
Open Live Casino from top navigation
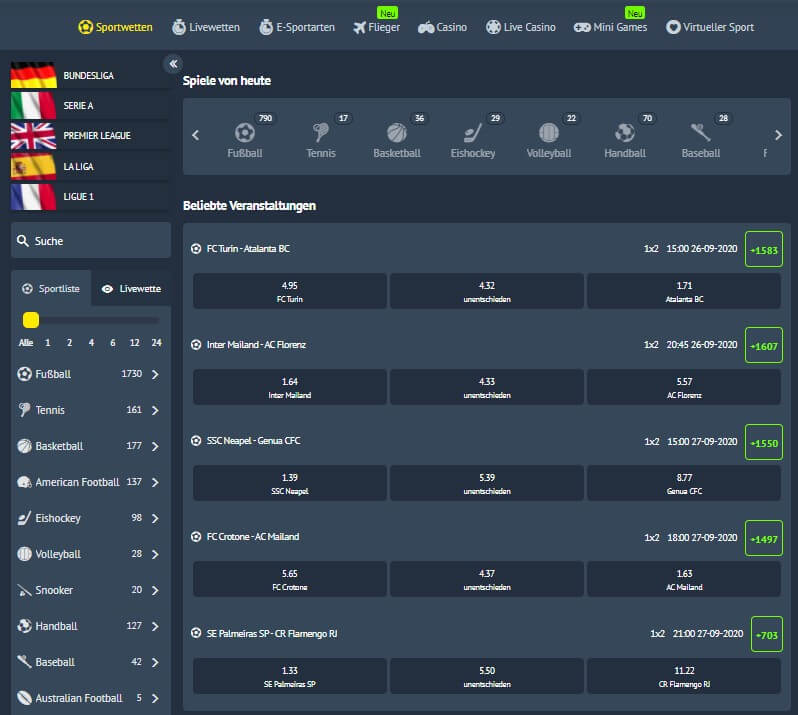click(521, 27)
